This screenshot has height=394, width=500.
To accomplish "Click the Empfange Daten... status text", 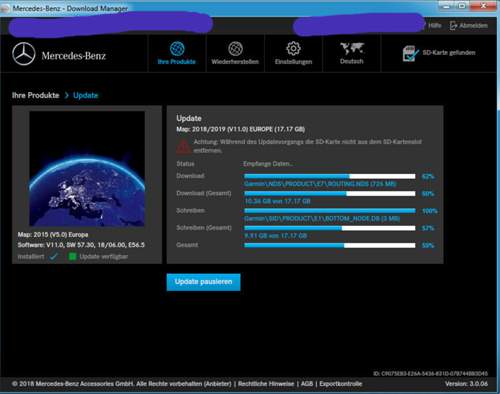I will click(268, 164).
